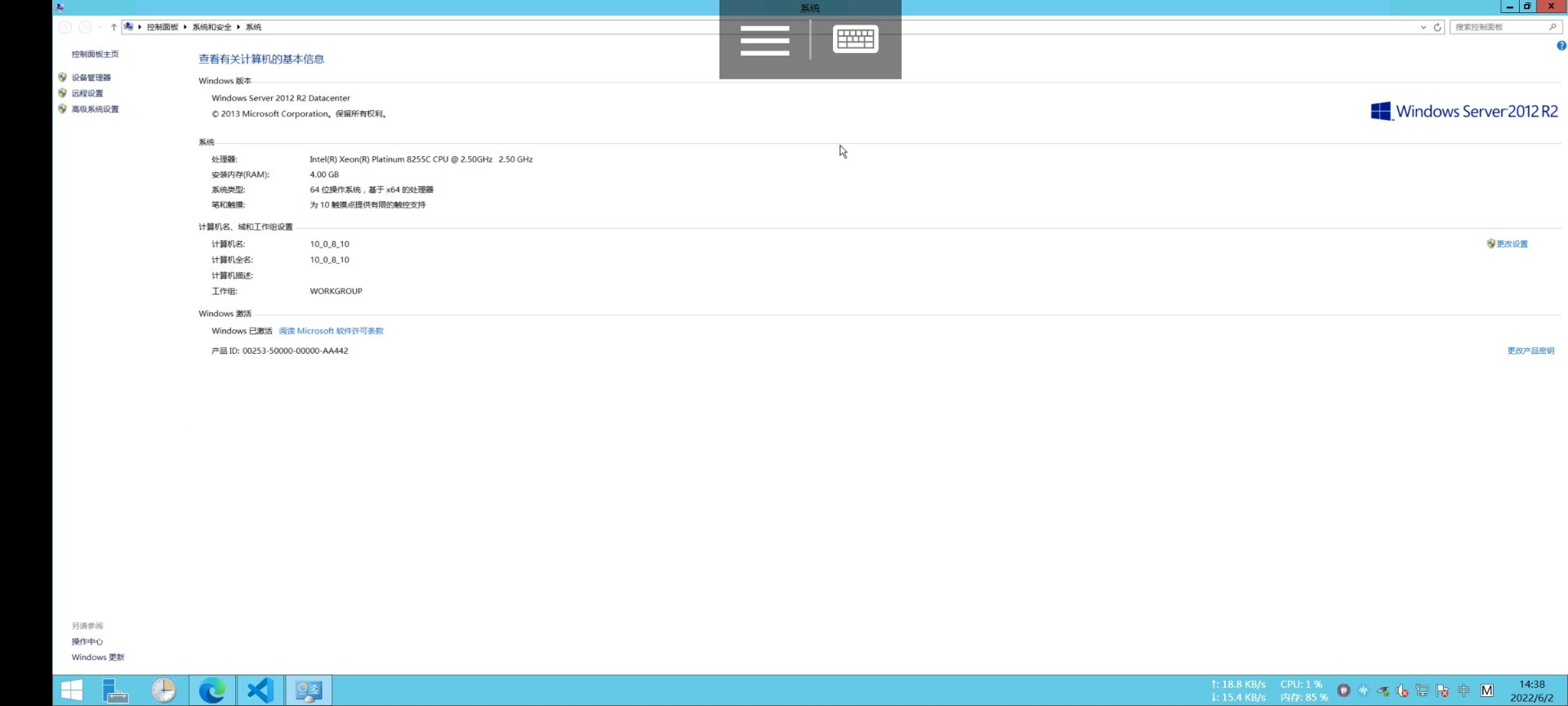The width and height of the screenshot is (1568, 706).
Task: Click the WORKGROUP workgroup value
Action: coord(336,291)
